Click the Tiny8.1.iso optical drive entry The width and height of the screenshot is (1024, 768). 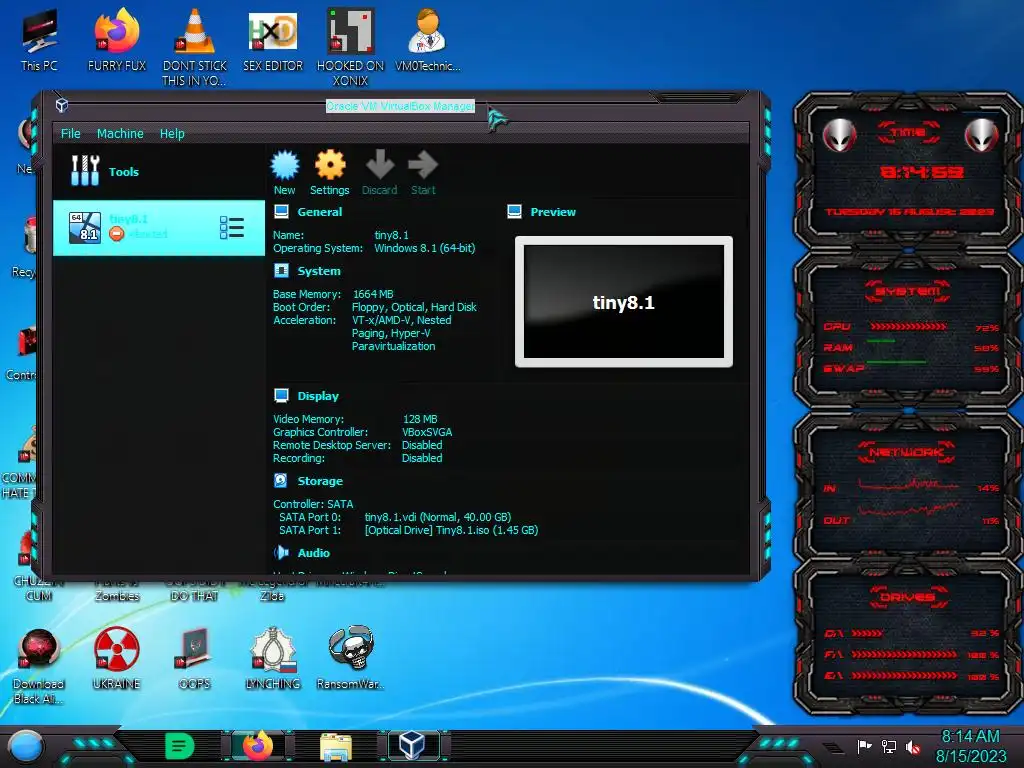coord(451,530)
